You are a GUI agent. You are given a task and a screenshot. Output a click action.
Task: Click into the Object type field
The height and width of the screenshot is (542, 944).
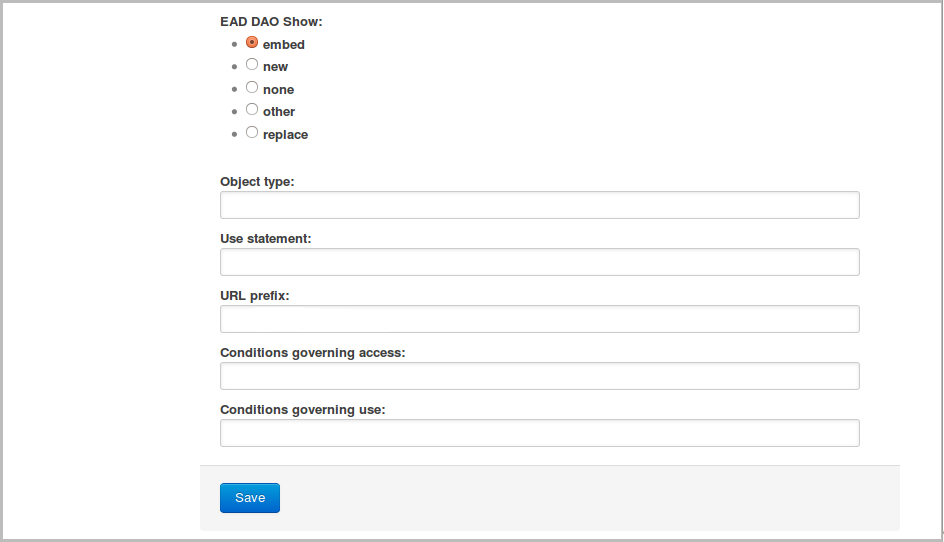click(539, 205)
